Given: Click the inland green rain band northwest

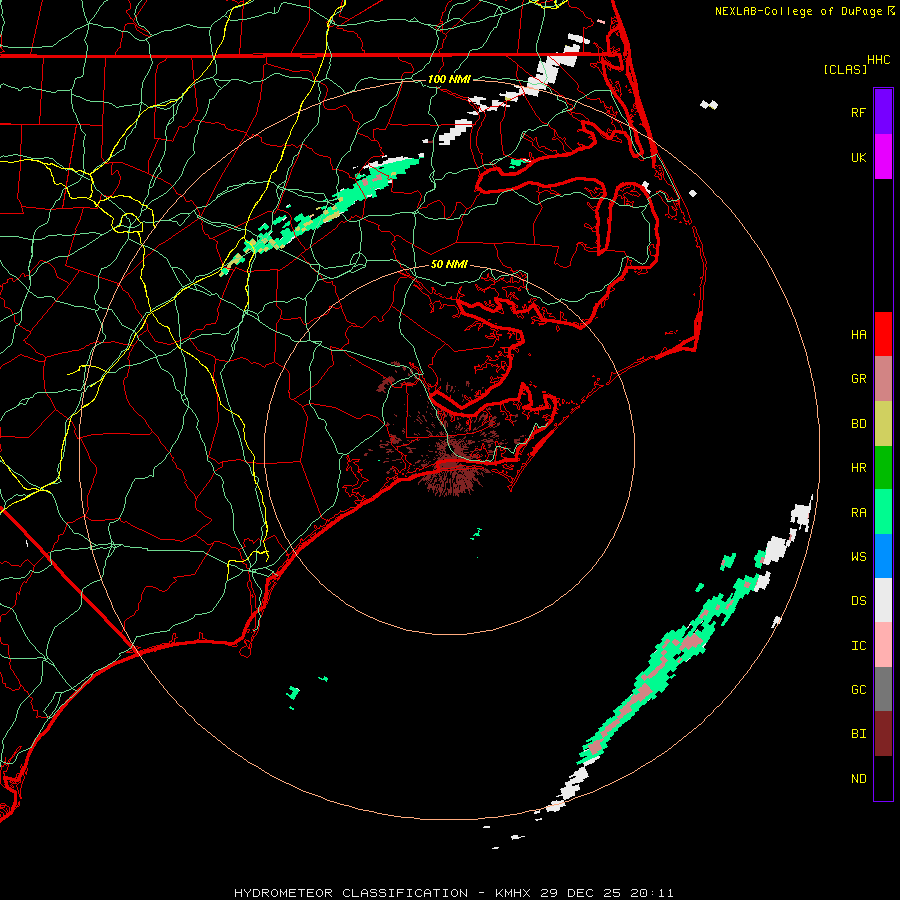Looking at the screenshot, I should tap(321, 215).
